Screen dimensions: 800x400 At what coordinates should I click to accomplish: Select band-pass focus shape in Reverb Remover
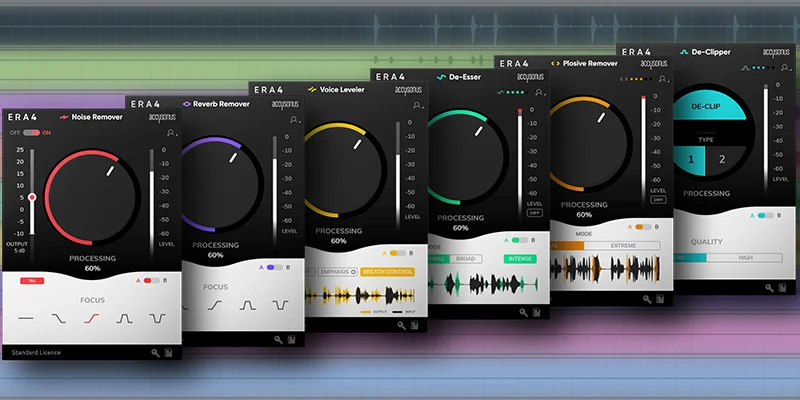[x=247, y=305]
